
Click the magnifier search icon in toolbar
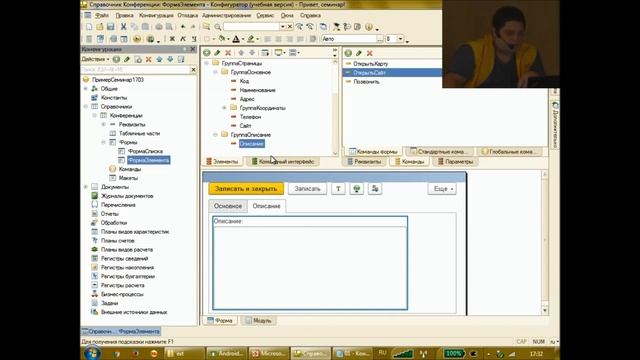click(x=218, y=27)
